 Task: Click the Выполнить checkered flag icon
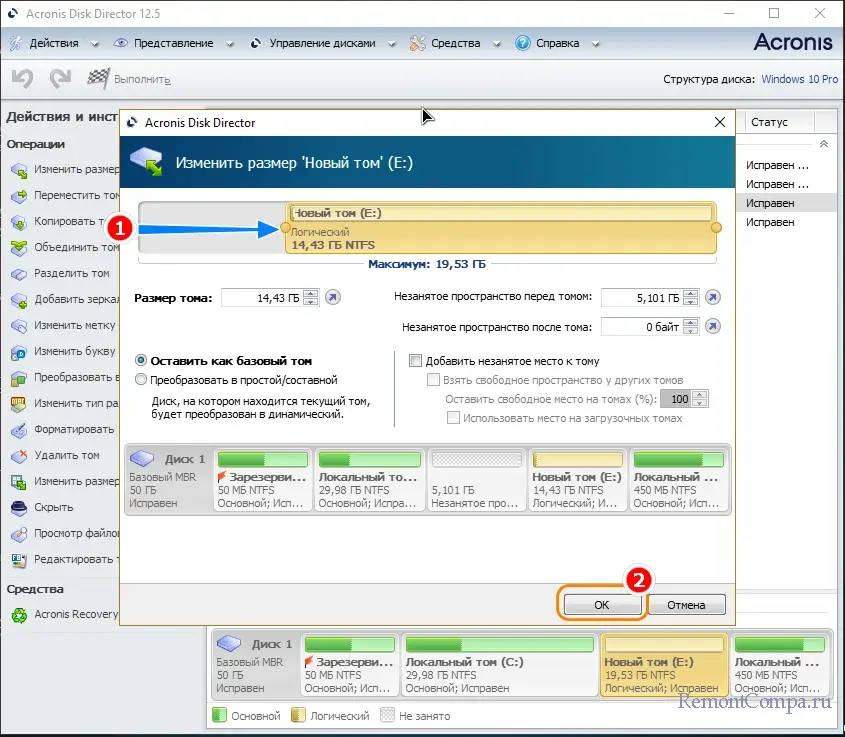pos(98,79)
